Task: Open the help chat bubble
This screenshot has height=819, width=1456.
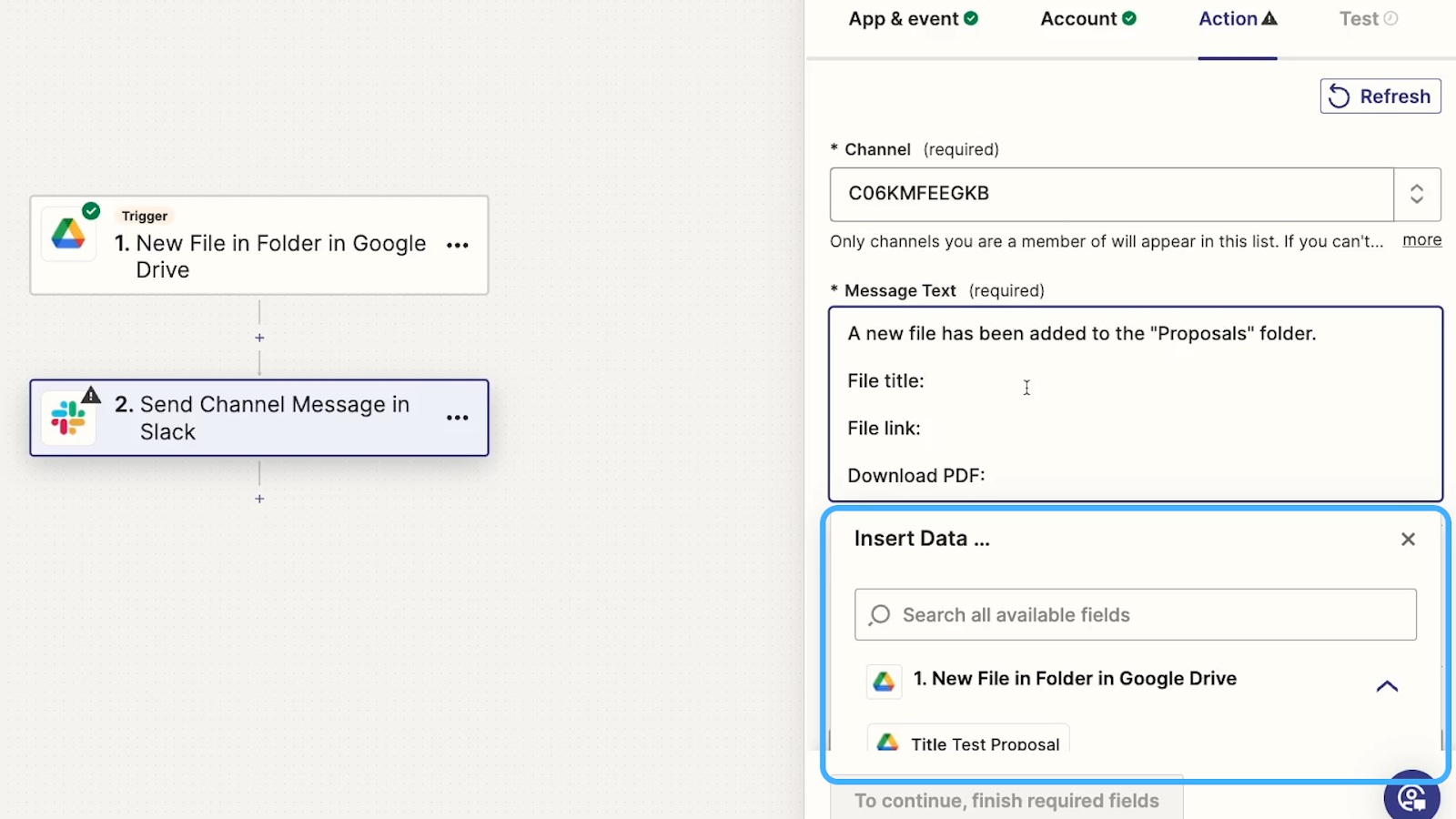Action: pyautogui.click(x=1411, y=797)
